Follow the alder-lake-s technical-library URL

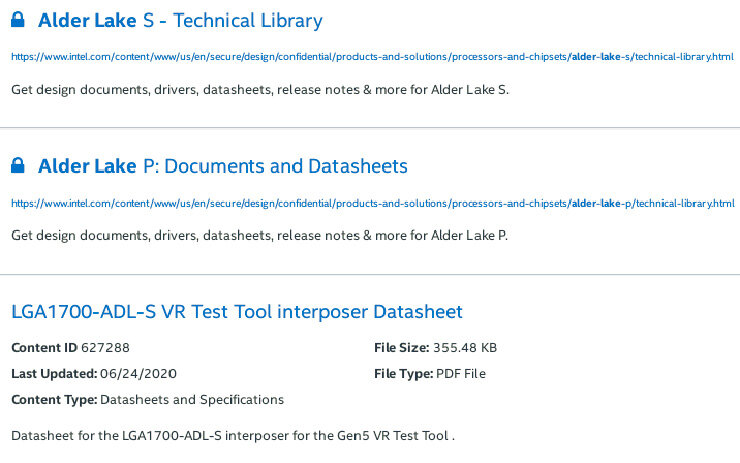click(372, 57)
